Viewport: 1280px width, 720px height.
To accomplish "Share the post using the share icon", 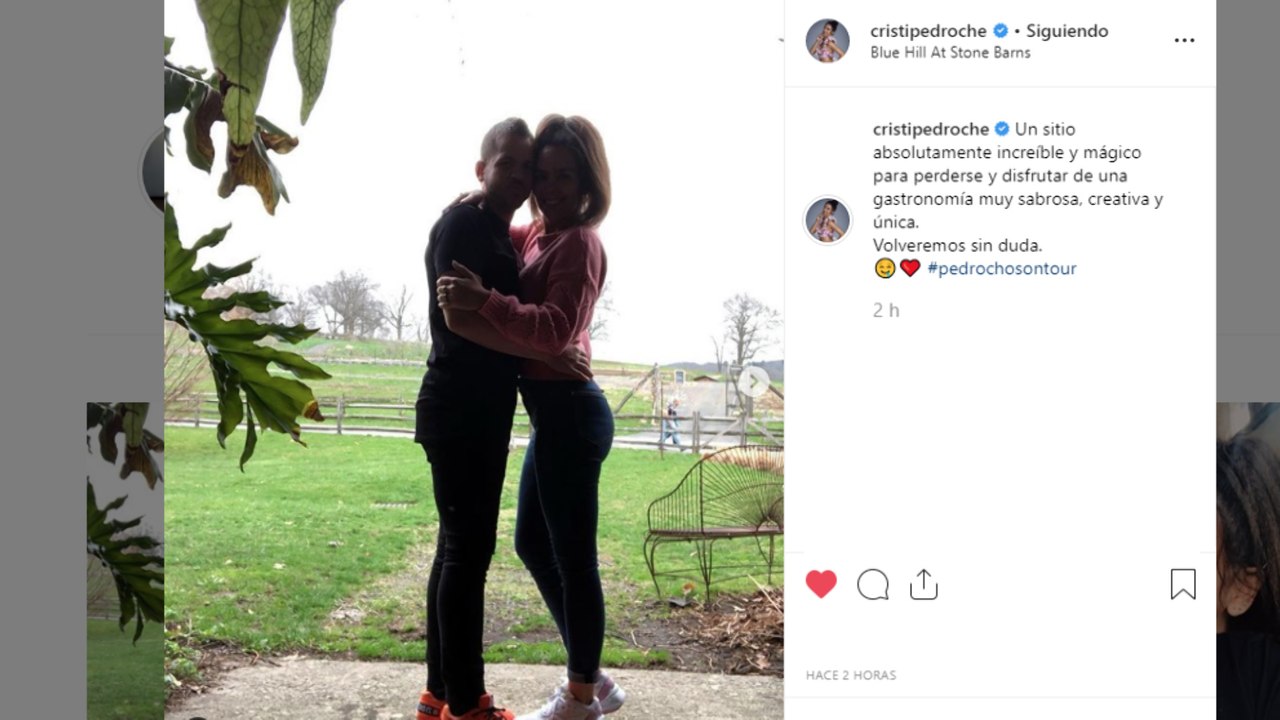I will point(924,584).
